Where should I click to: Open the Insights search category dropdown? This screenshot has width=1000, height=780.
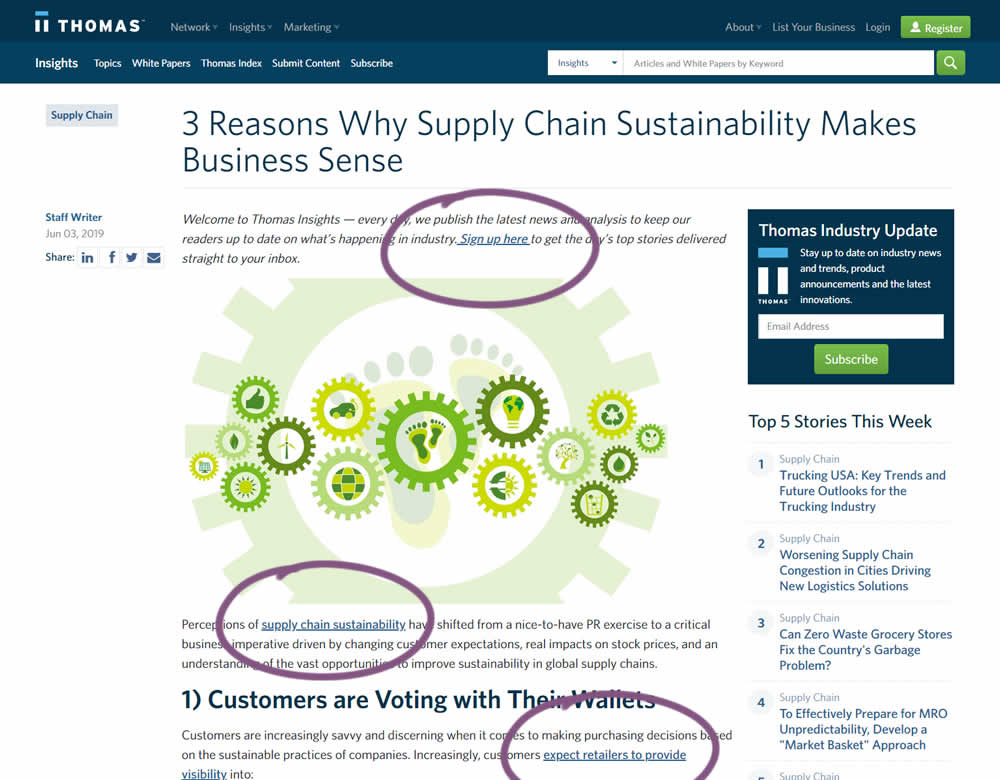click(x=586, y=63)
